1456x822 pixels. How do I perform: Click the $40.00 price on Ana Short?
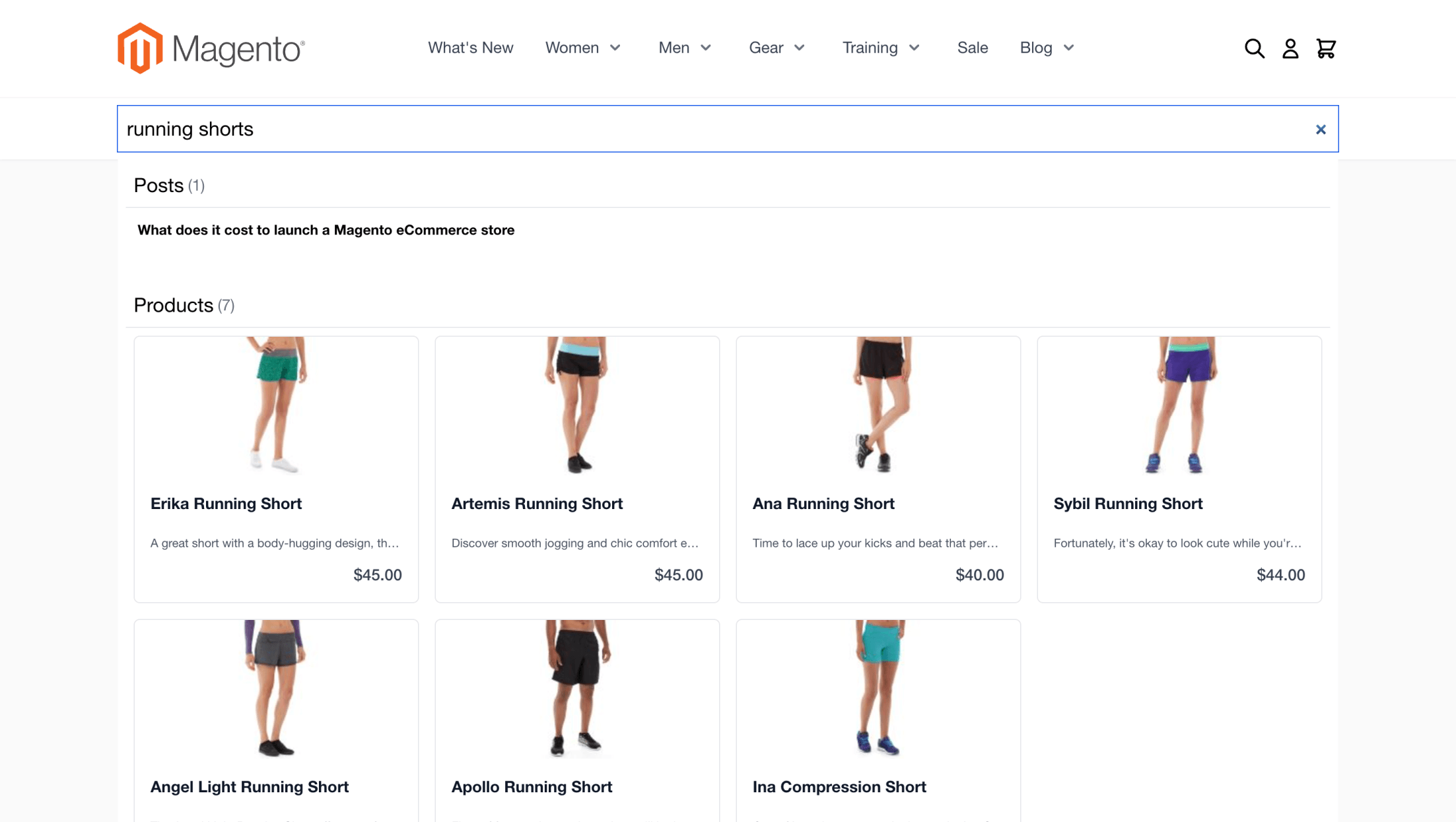click(x=980, y=575)
